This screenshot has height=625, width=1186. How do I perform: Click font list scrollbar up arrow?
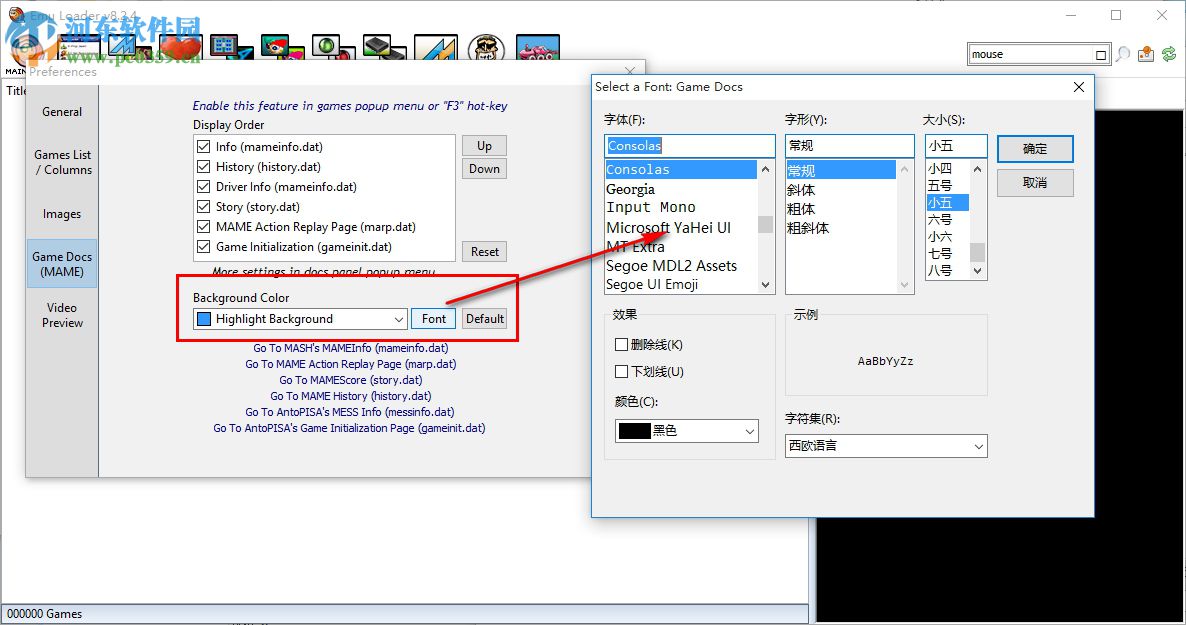tap(765, 169)
